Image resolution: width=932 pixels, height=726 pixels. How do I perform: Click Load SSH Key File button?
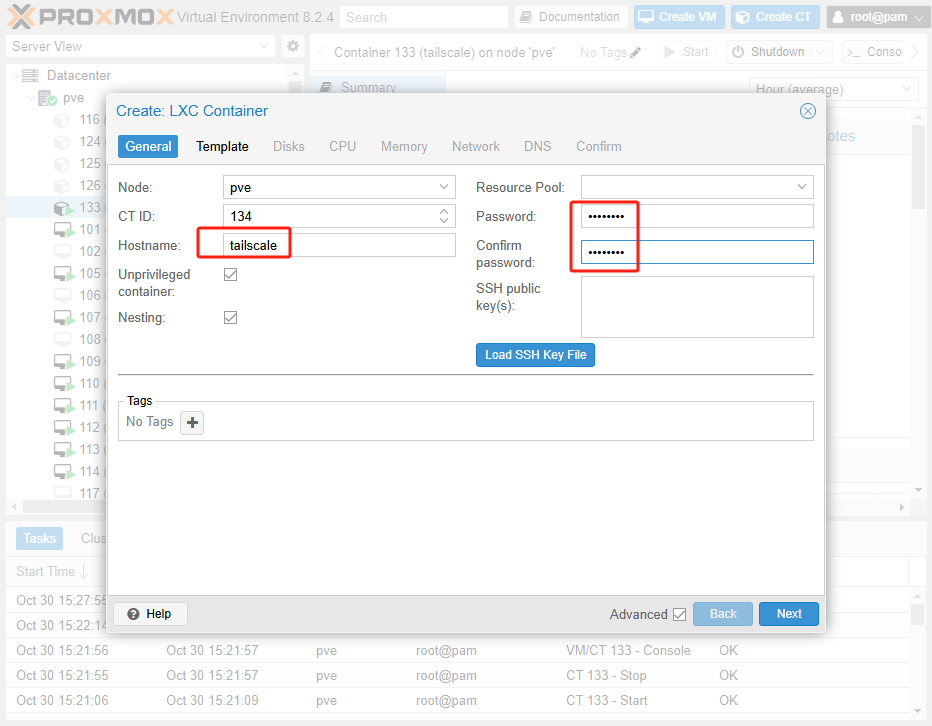536,355
